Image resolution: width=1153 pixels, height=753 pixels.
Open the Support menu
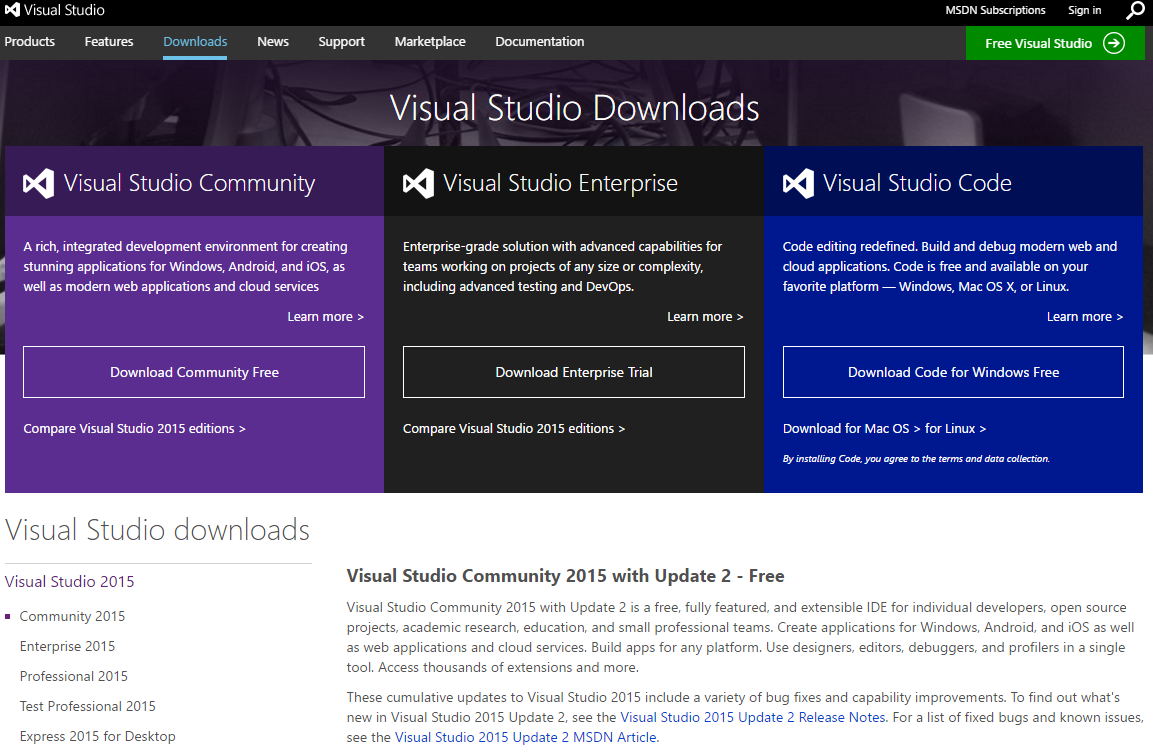(341, 42)
